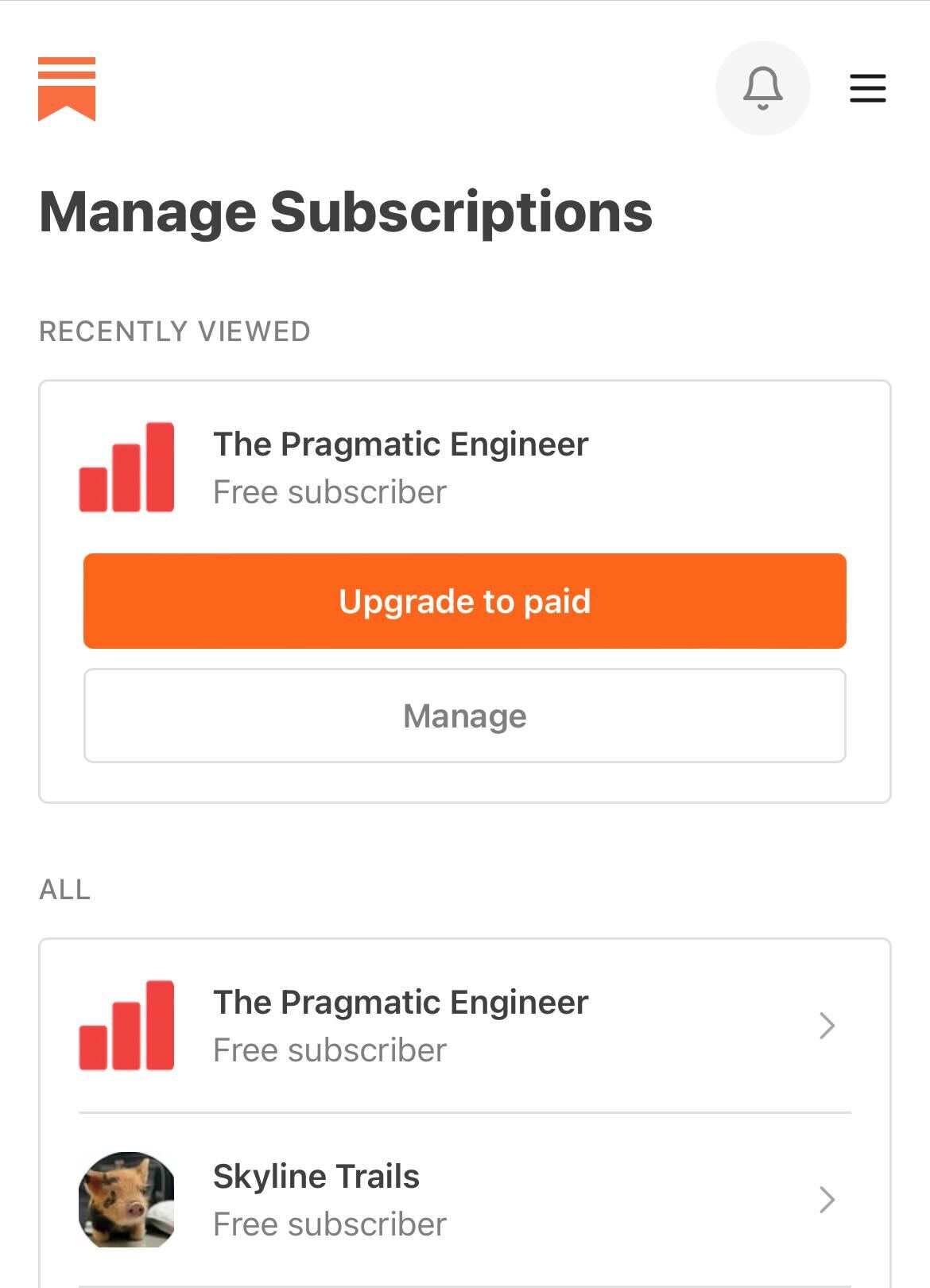
Task: Open The Pragmatic Engineer title in Recently Viewed
Action: pos(401,444)
